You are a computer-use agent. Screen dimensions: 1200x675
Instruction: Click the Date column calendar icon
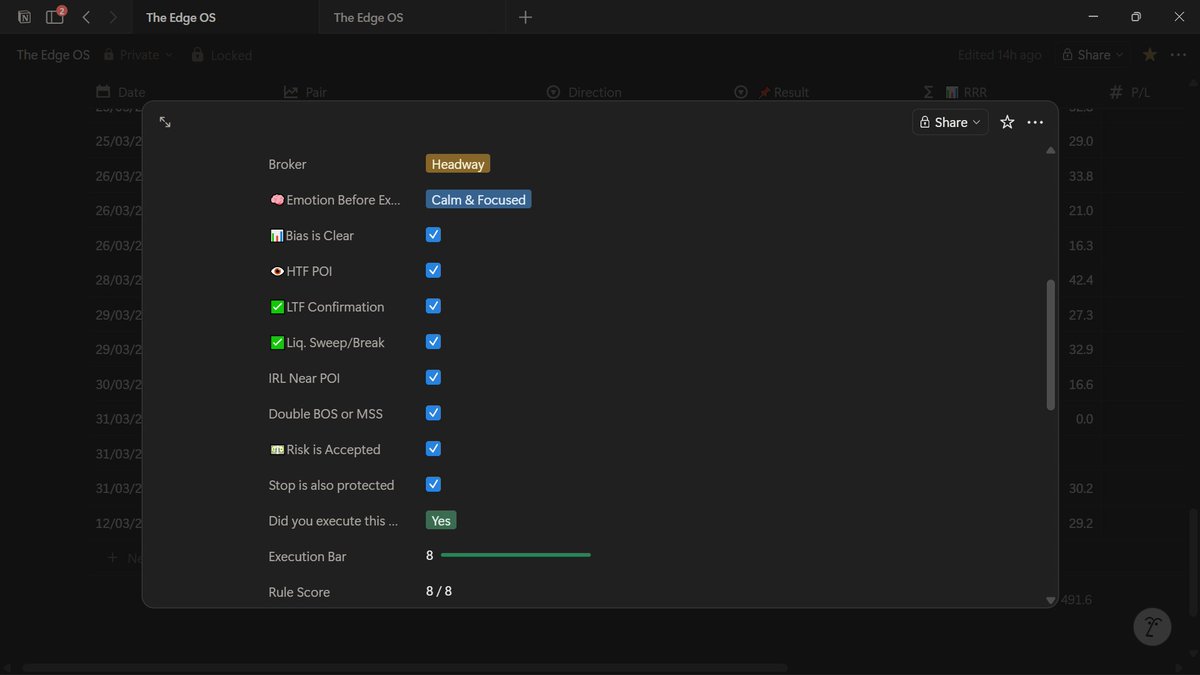(x=103, y=92)
